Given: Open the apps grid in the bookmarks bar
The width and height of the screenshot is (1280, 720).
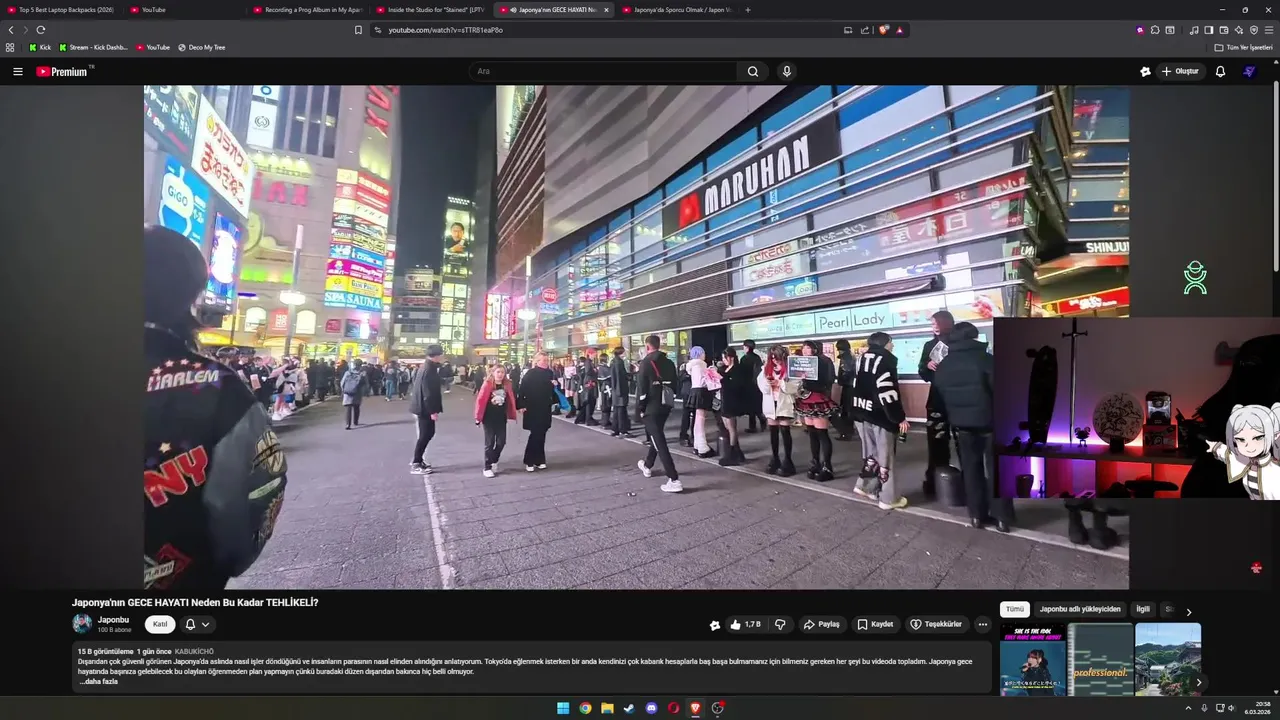Looking at the screenshot, I should [x=10, y=47].
